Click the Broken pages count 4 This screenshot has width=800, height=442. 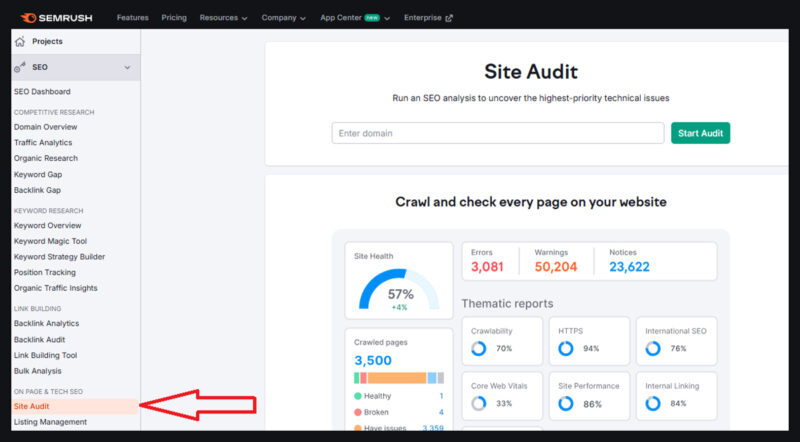441,412
